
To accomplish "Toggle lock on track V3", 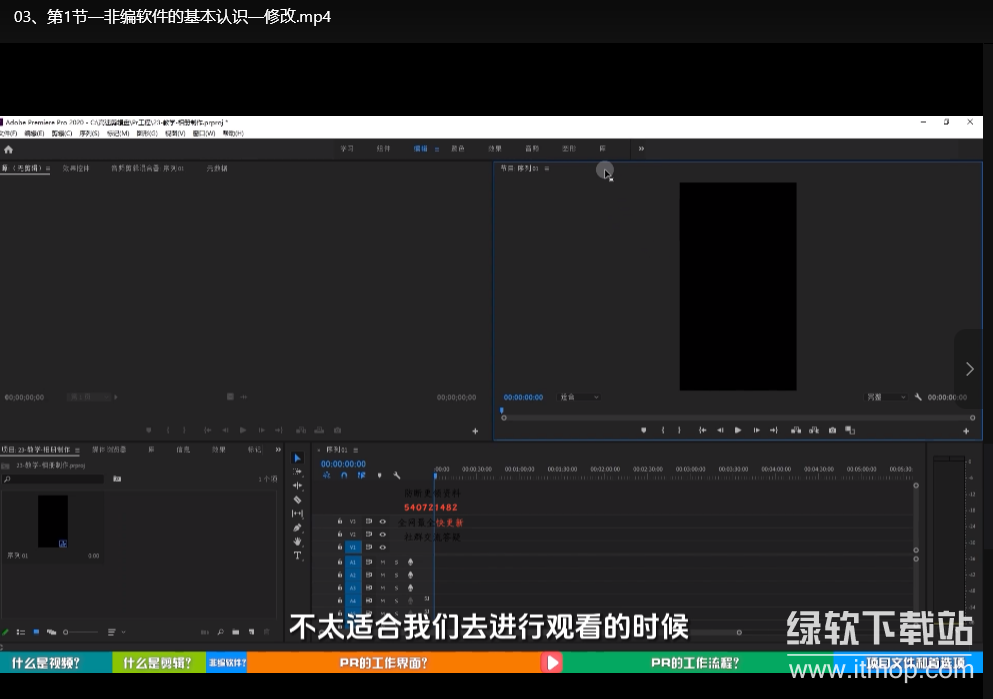I will point(339,521).
